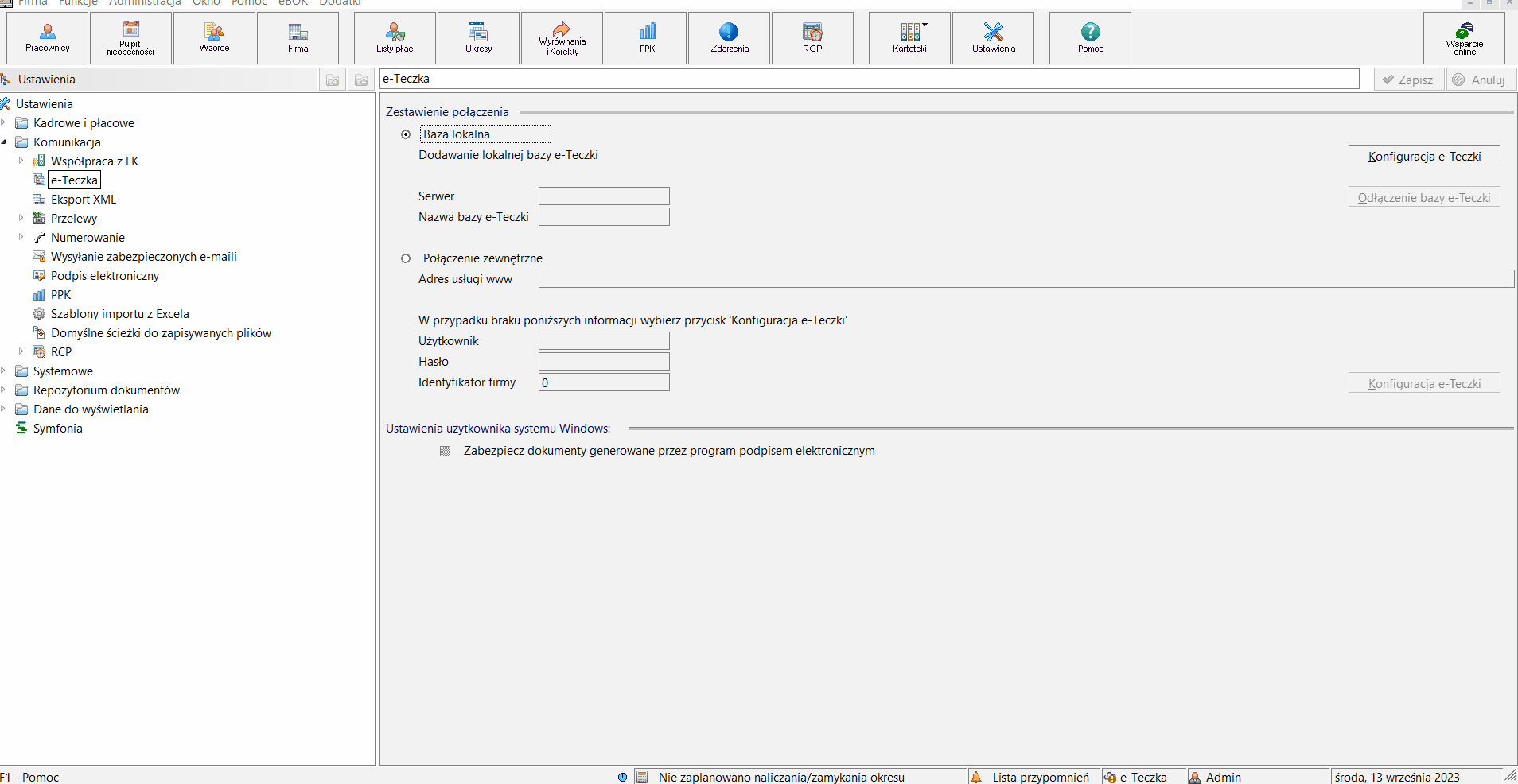This screenshot has height=784, width=1518.
Task: Open Numerowanie settings node
Action: click(88, 238)
